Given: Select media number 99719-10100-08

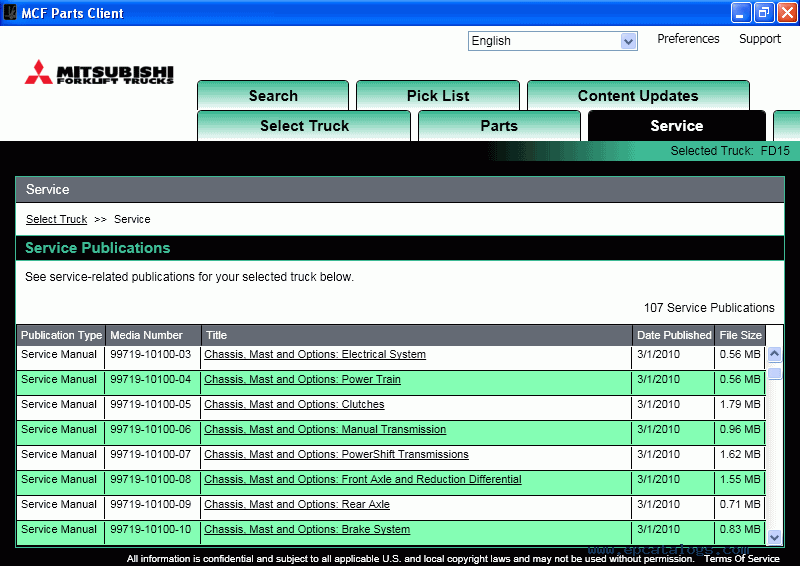Looking at the screenshot, I should point(151,479).
